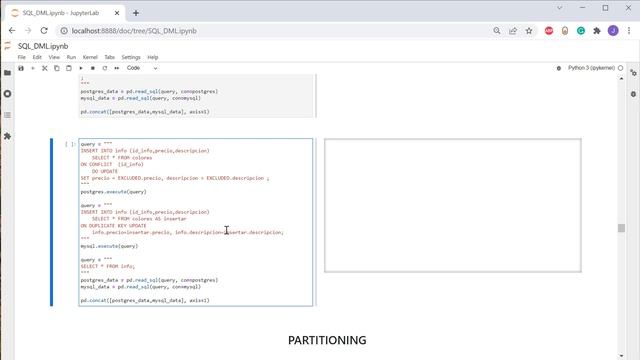Image resolution: width=640 pixels, height=360 pixels.
Task: Bookmark this page with the star icon
Action: pos(529,31)
